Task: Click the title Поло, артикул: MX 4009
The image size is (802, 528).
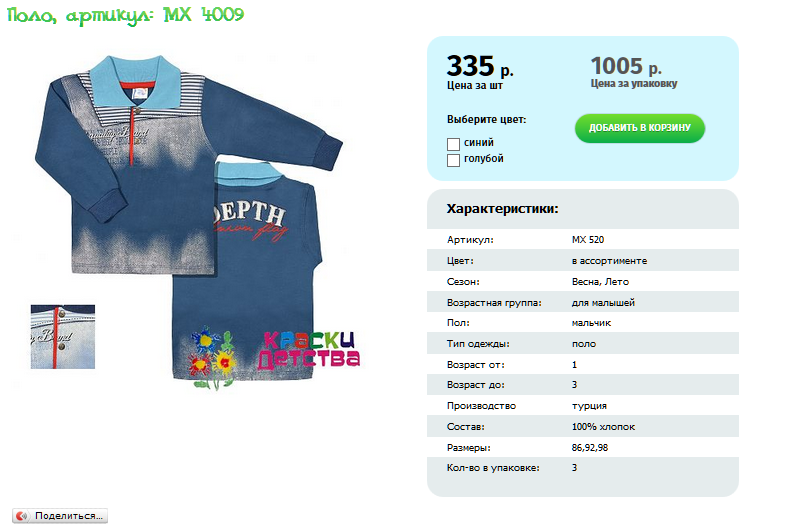Action: tap(126, 15)
